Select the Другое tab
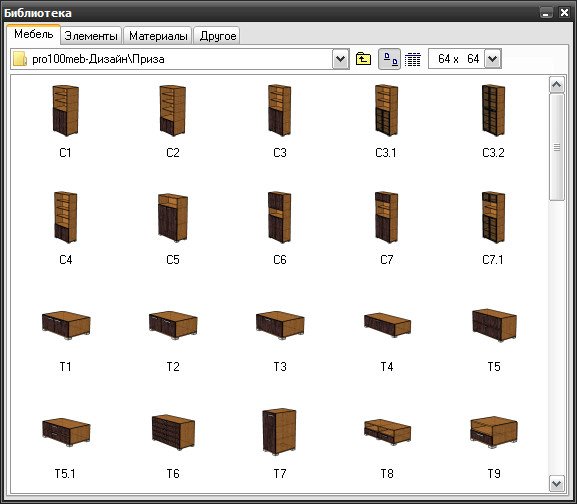 (217, 36)
